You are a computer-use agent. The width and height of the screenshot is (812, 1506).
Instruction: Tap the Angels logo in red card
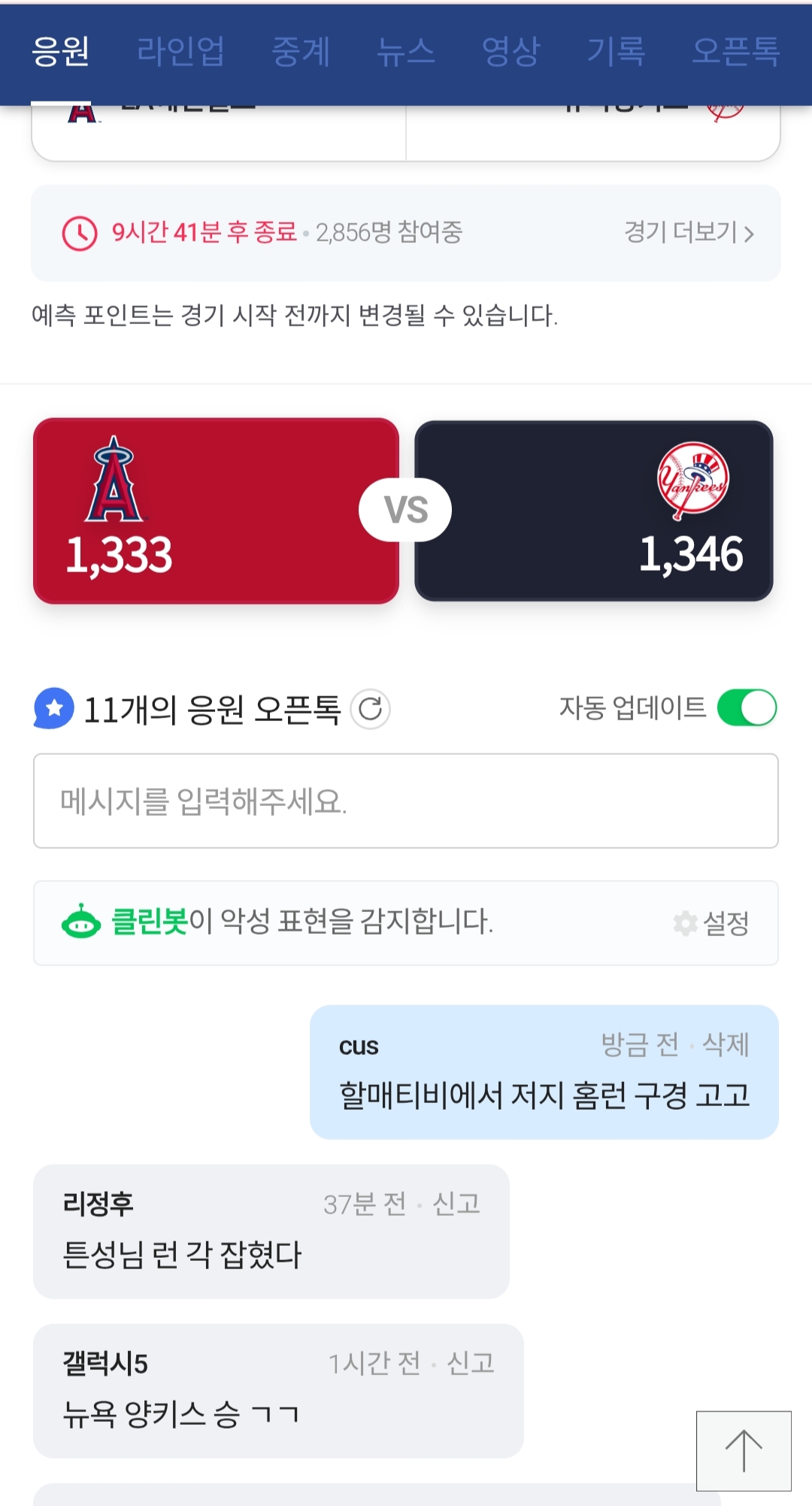point(114,480)
